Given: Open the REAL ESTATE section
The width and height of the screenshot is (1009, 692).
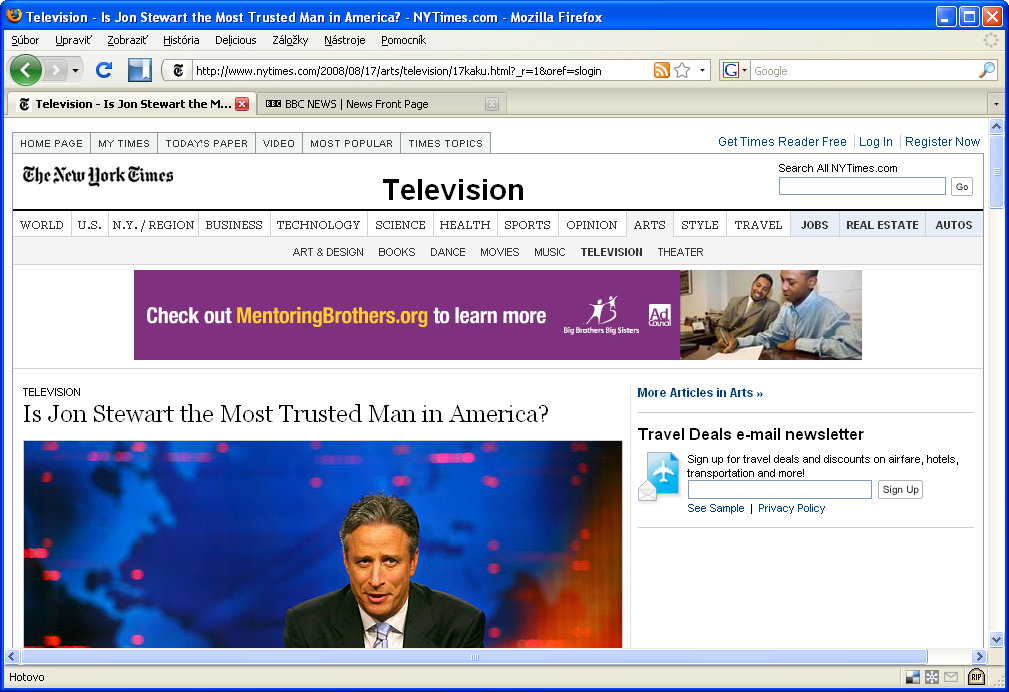Looking at the screenshot, I should point(882,225).
